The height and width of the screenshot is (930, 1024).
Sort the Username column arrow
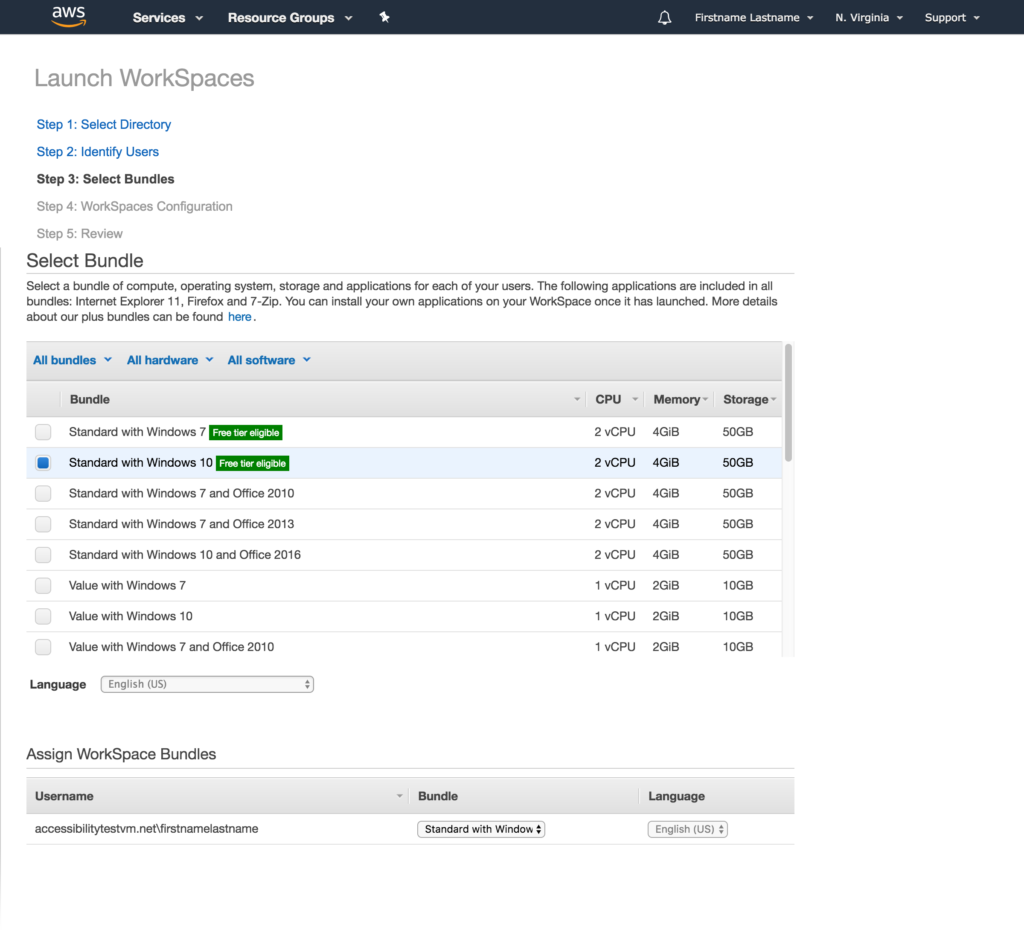point(399,796)
